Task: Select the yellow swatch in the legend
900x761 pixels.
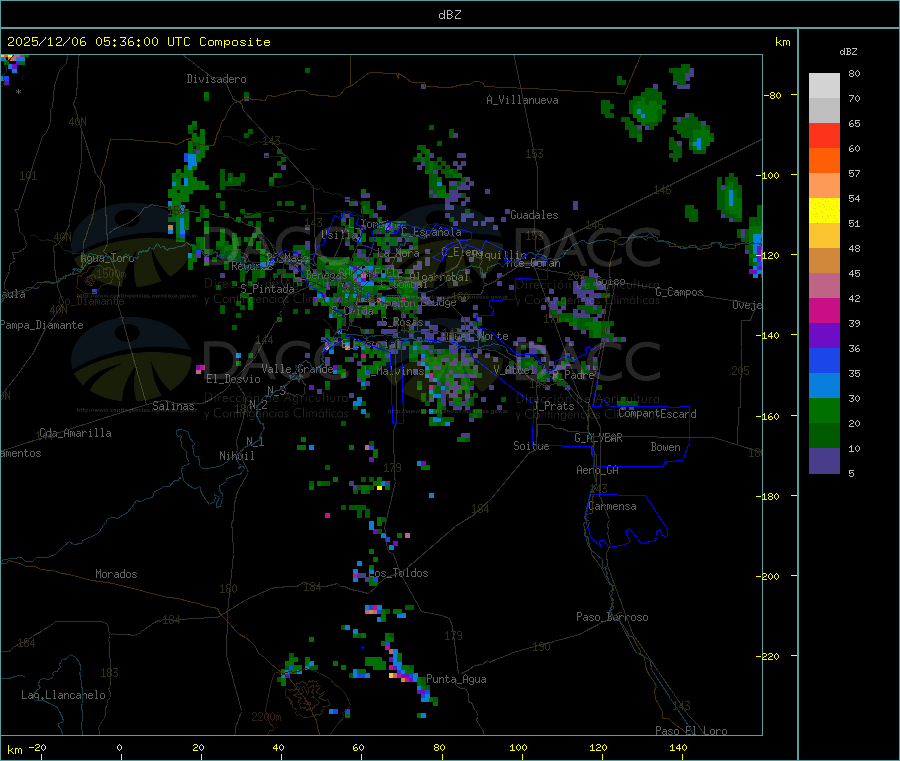Action: pyautogui.click(x=824, y=211)
